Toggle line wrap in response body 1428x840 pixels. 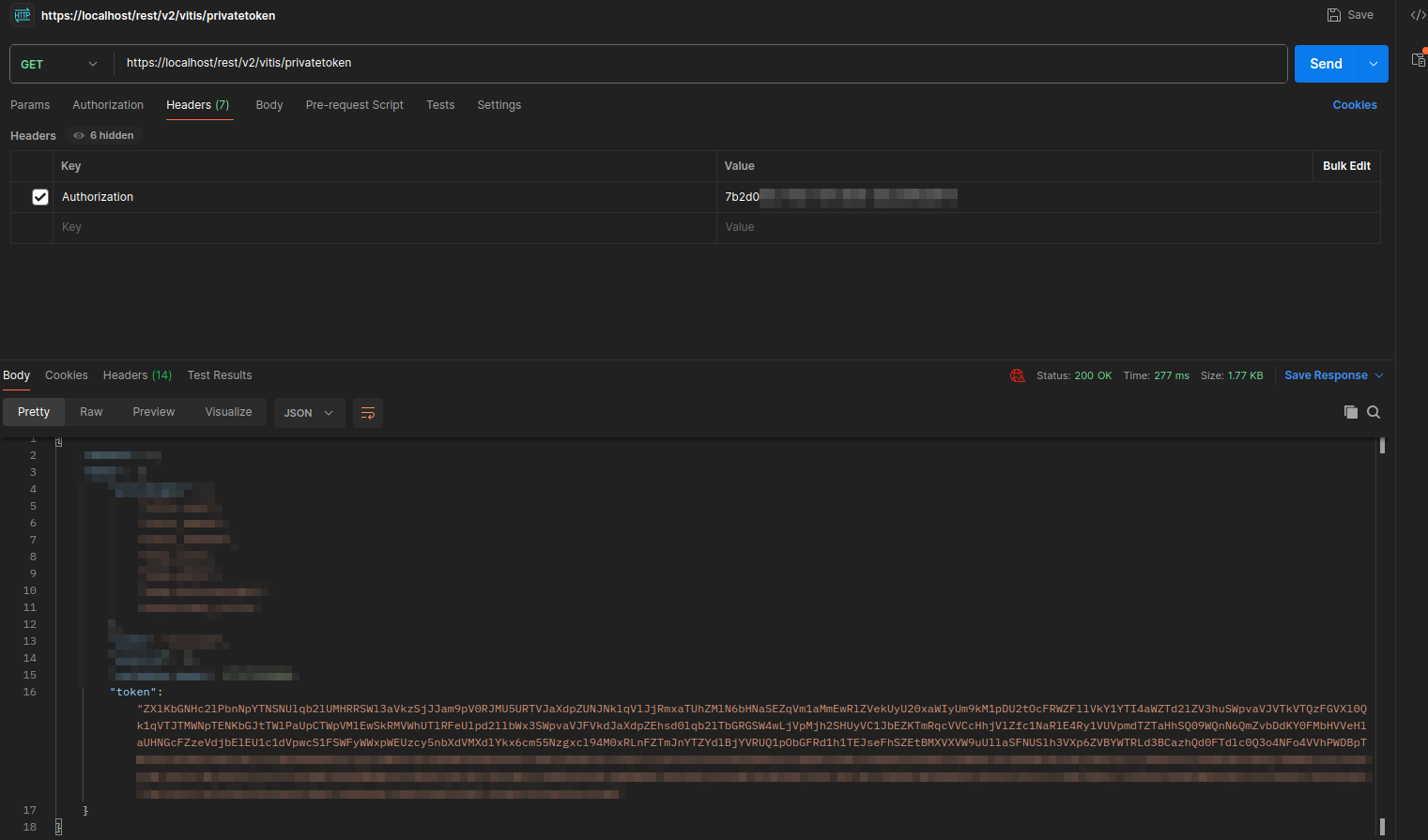pos(368,413)
